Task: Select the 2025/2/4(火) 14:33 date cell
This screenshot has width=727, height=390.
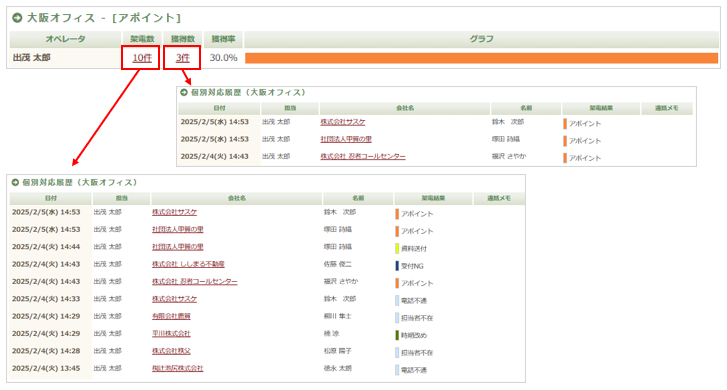Action: 46,299
